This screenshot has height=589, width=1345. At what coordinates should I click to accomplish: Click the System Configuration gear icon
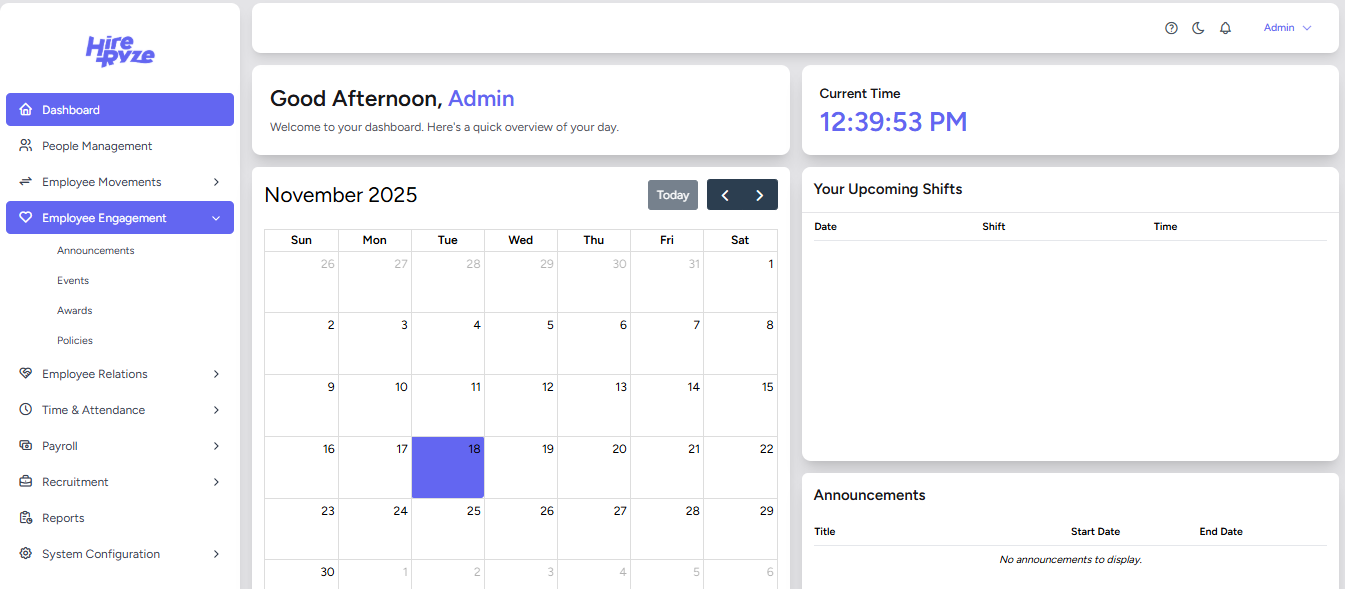(x=26, y=554)
